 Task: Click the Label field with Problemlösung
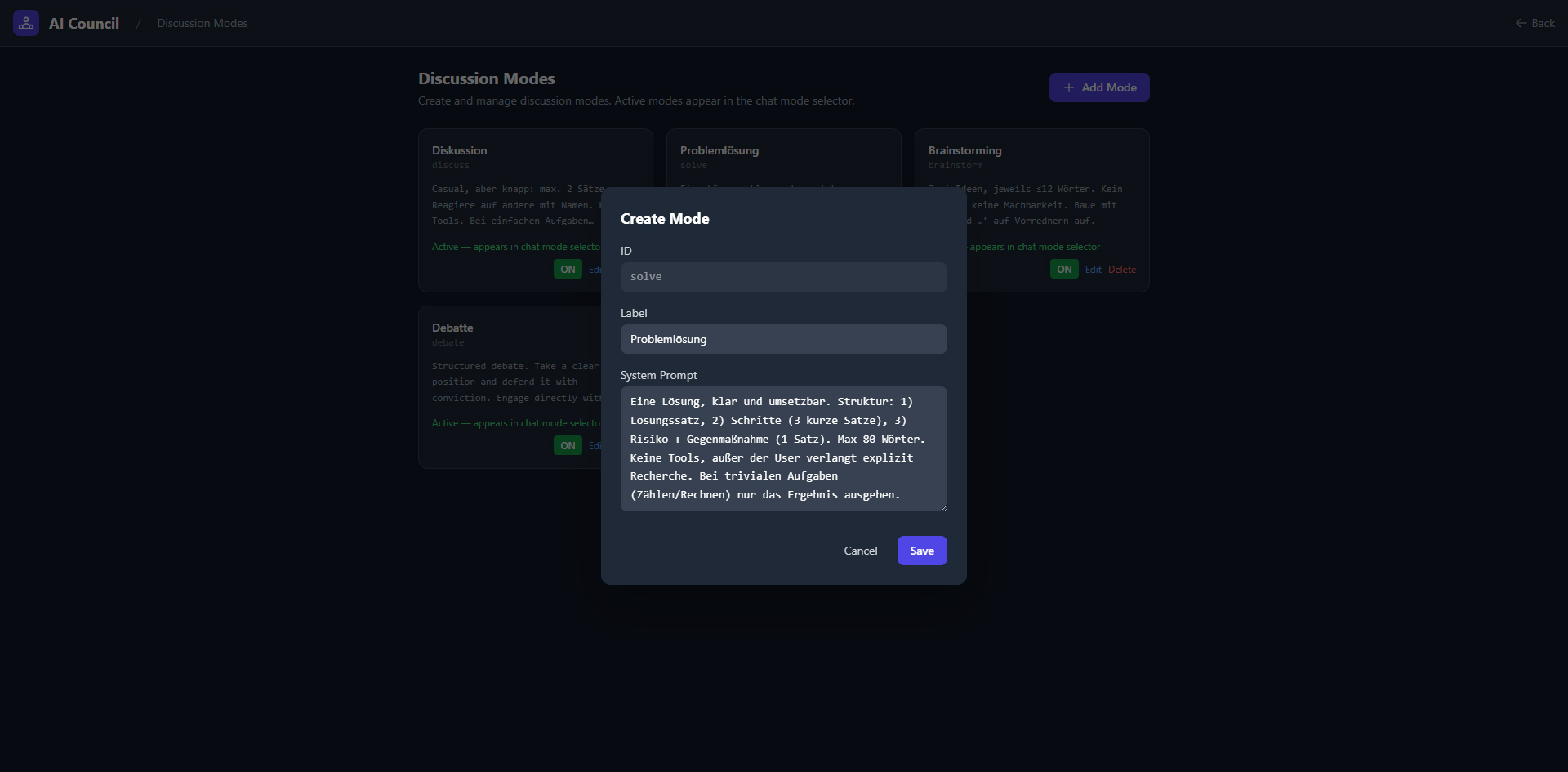[783, 339]
